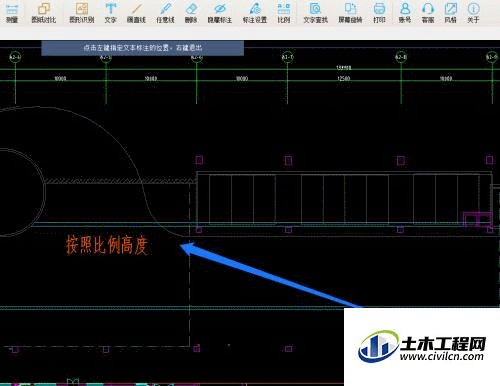Click the 打印 print icon
This screenshot has width=500, height=386.
(x=379, y=13)
